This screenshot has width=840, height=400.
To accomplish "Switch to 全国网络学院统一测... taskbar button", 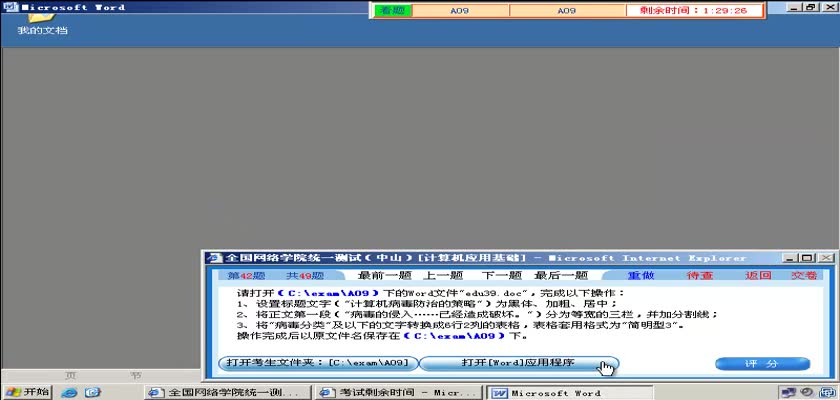I will [228, 393].
